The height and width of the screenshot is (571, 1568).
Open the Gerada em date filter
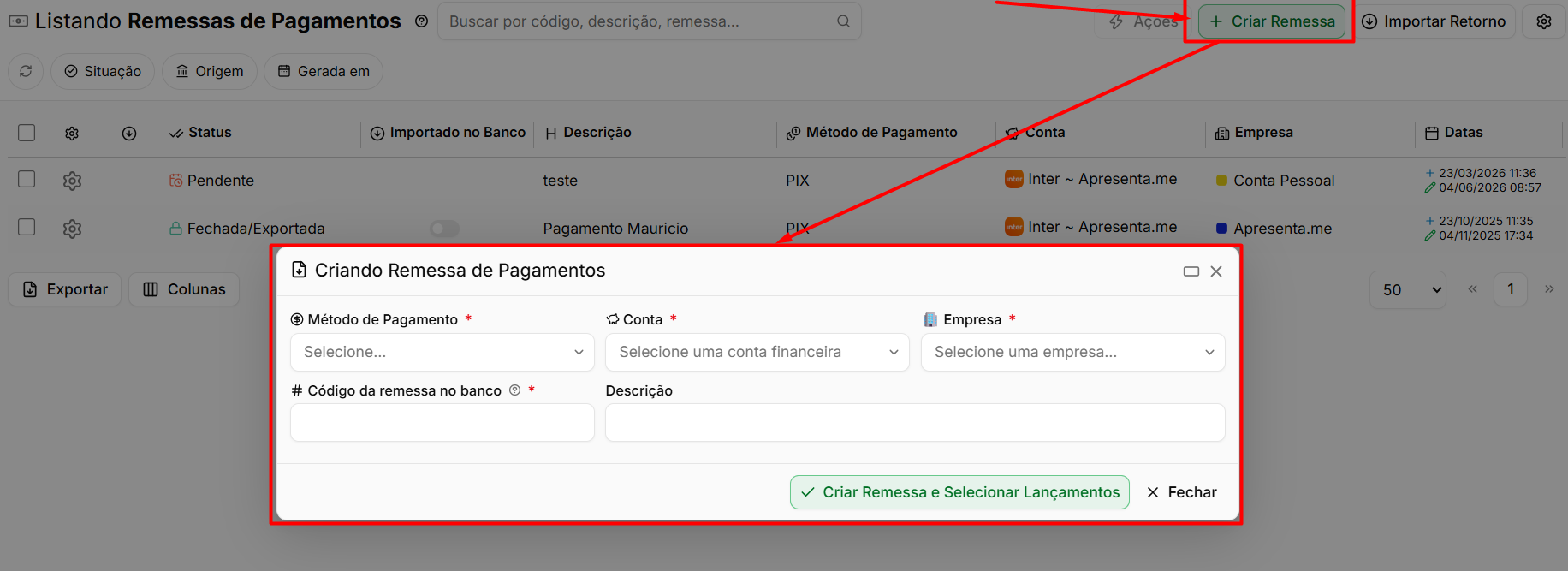click(324, 71)
